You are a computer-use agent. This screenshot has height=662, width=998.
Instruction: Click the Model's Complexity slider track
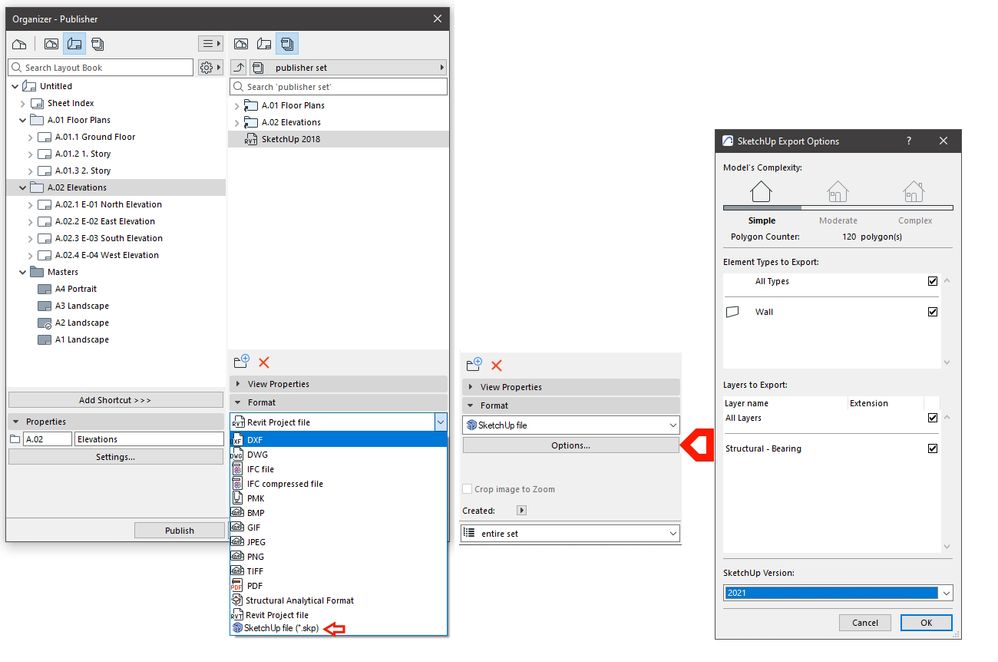click(838, 208)
